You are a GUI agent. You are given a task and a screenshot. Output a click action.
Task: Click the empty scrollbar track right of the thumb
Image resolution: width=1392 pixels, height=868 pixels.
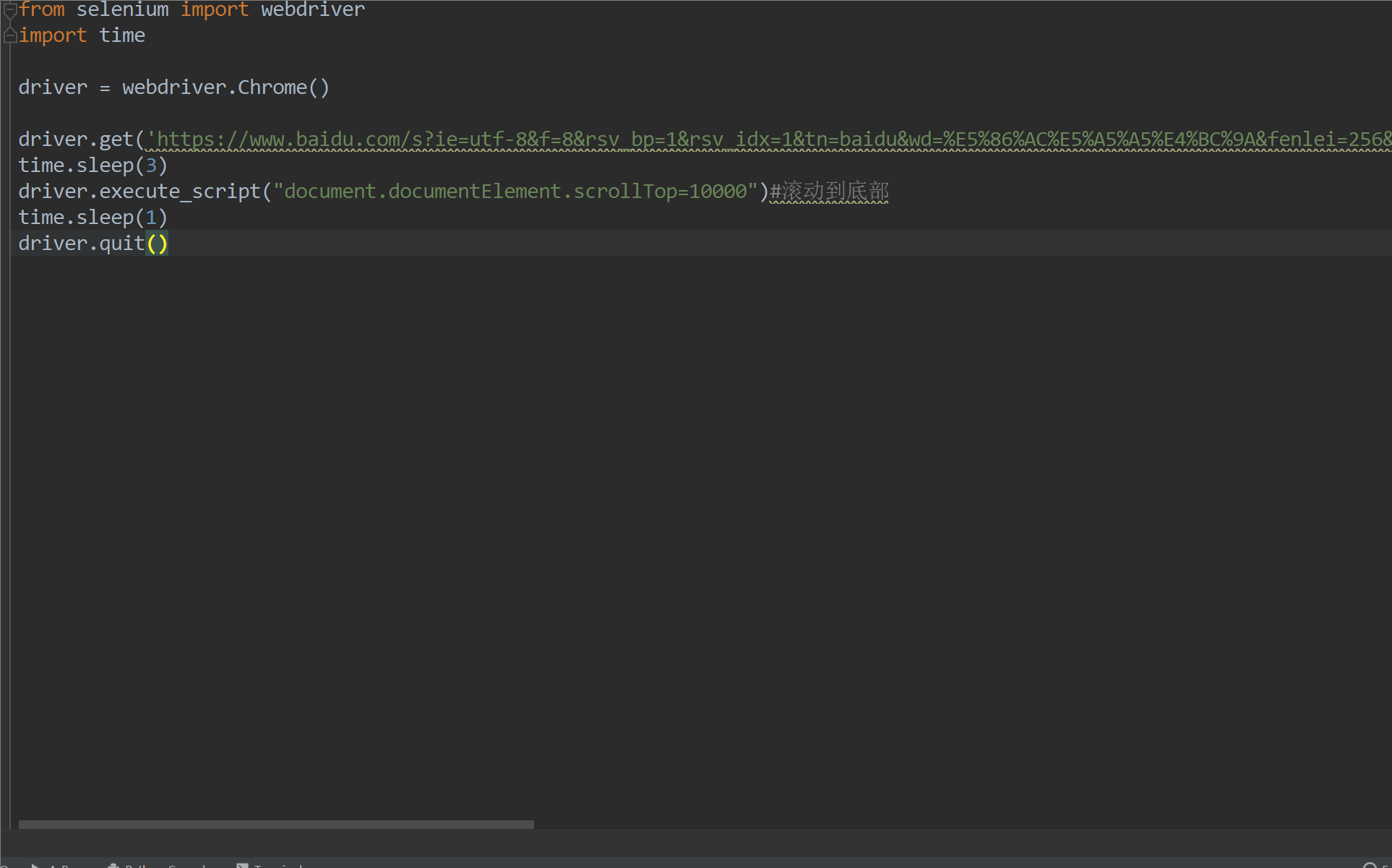click(940, 824)
